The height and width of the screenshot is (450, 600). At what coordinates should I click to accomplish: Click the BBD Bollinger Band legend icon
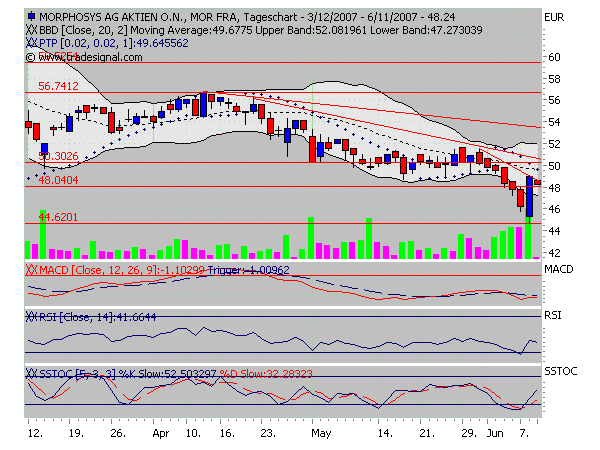point(31,31)
